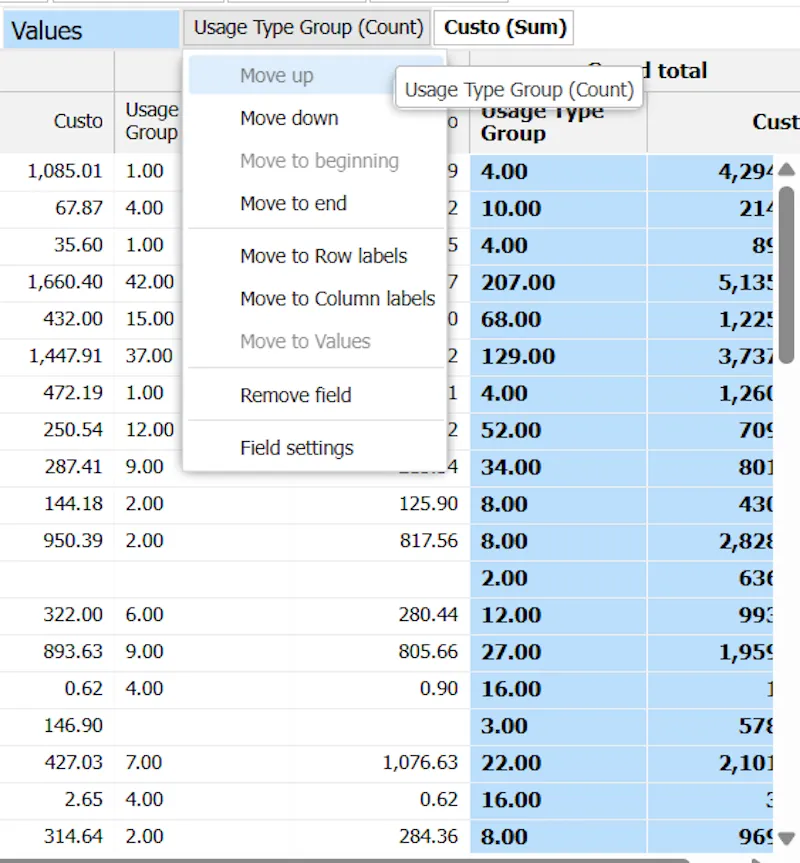The image size is (800, 863).
Task: Select the cell with value 817.56
Action: pyautogui.click(x=379, y=540)
